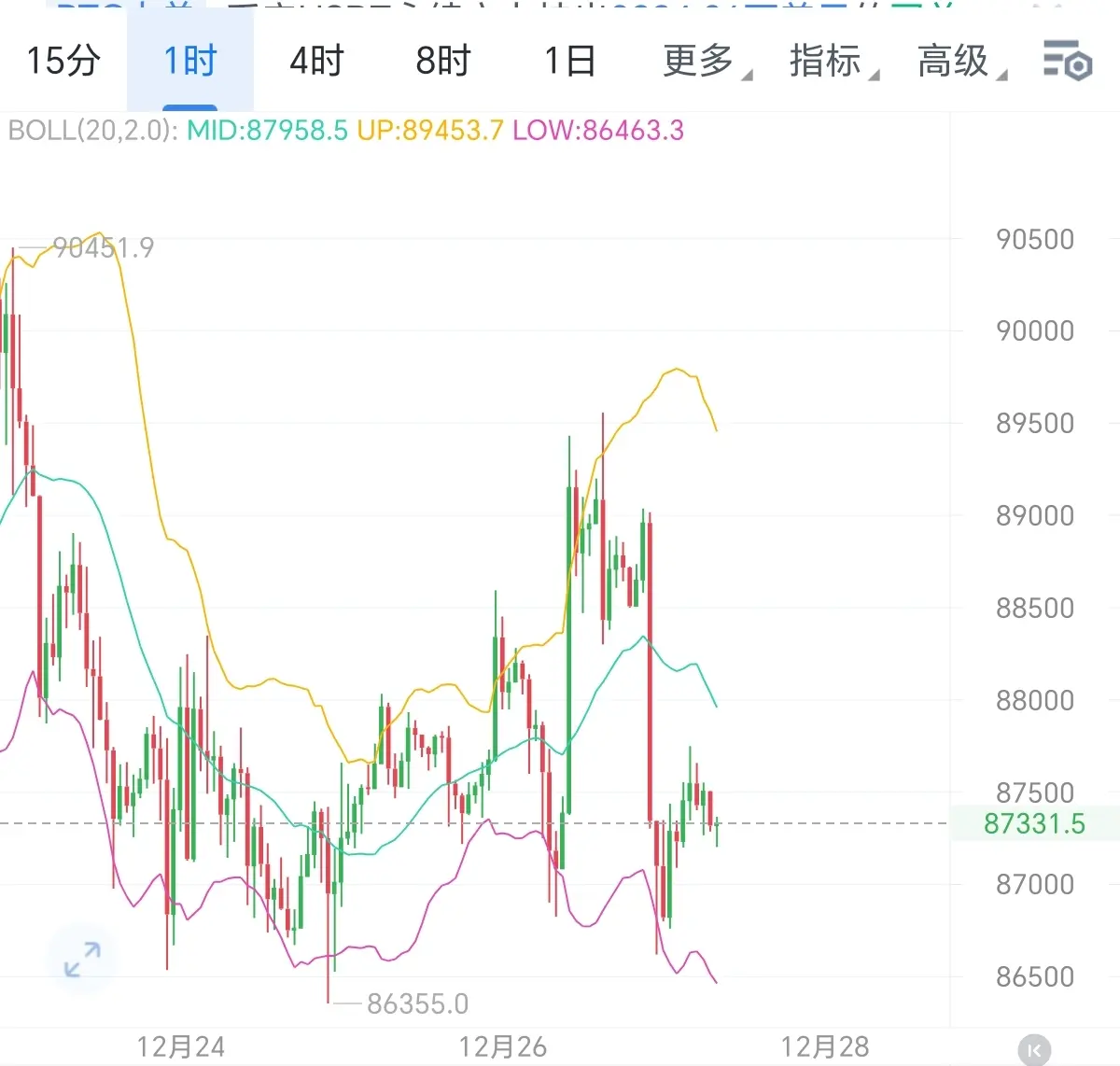1120x1066 pixels.
Task: Select the 1时 timeframe tab
Action: tap(190, 61)
